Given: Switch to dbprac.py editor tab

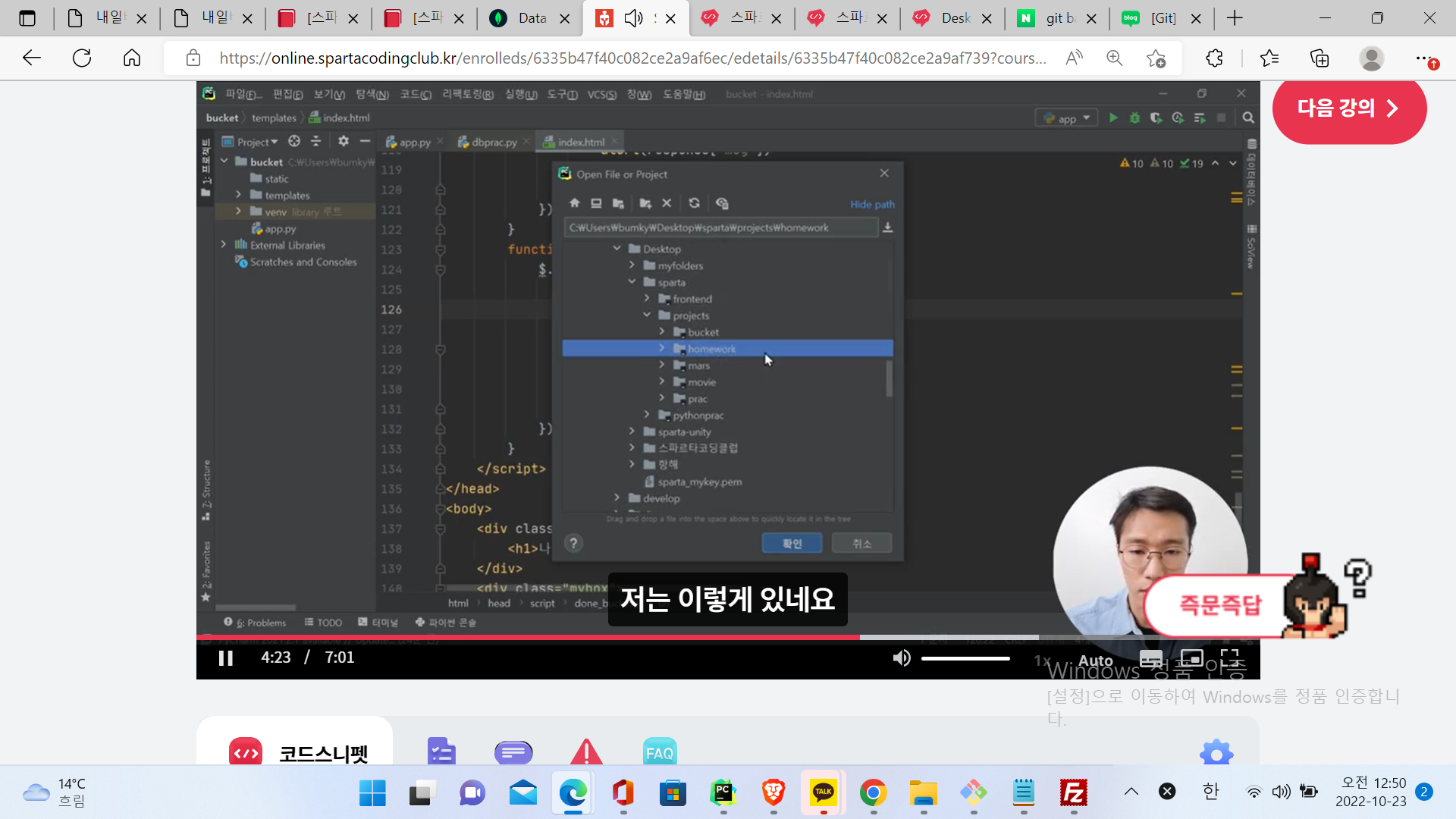Looking at the screenshot, I should 494,142.
